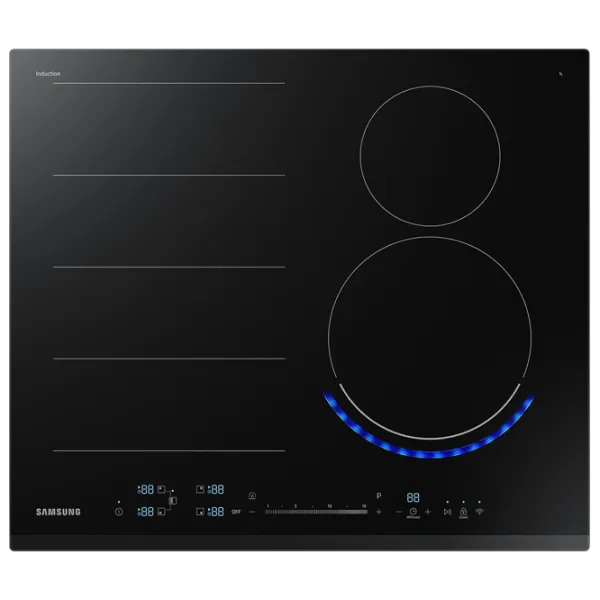Select the front-right cooking zone icon
The height and width of the screenshot is (600, 600).
point(201,511)
